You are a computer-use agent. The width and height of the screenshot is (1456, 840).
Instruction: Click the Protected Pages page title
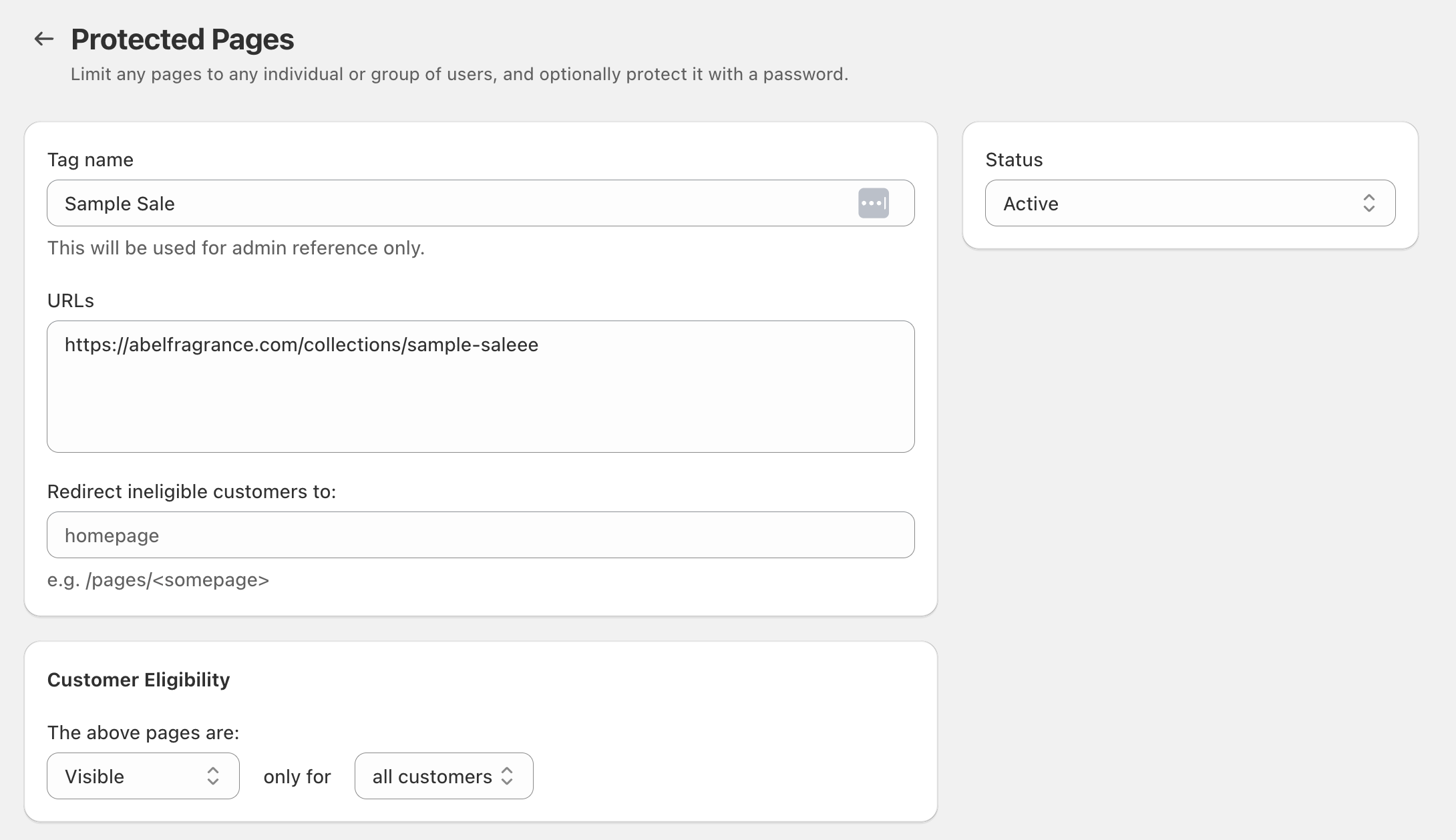click(x=182, y=39)
